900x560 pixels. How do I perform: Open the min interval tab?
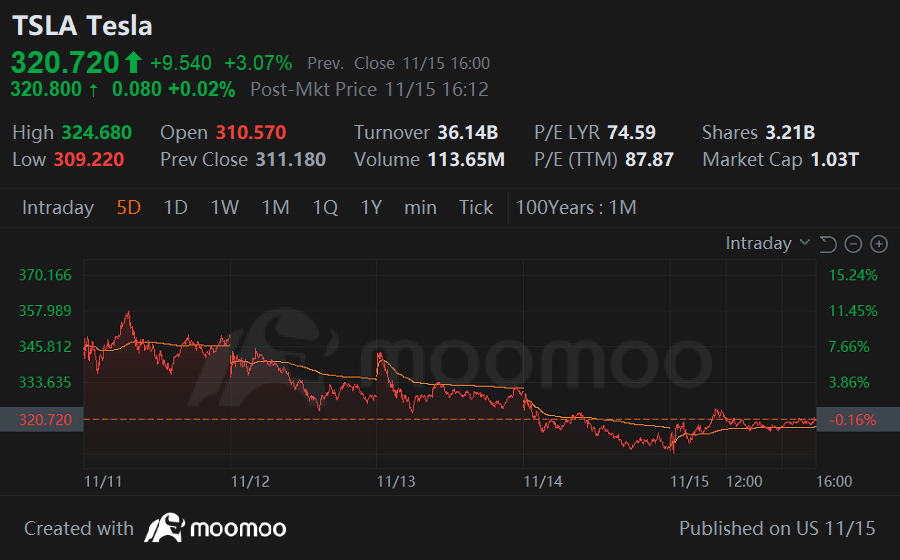point(420,207)
